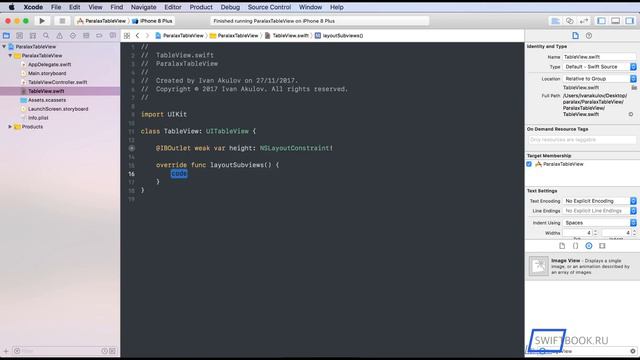640x360 pixels.
Task: Open the Source Control menu
Action: 269,7
